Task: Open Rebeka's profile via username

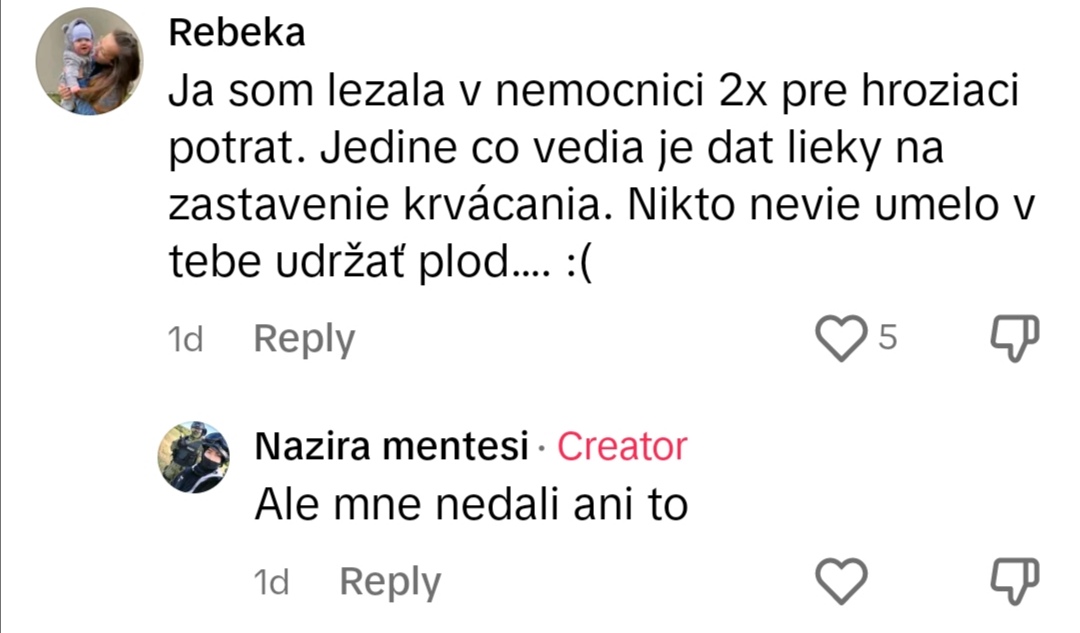Action: [237, 33]
